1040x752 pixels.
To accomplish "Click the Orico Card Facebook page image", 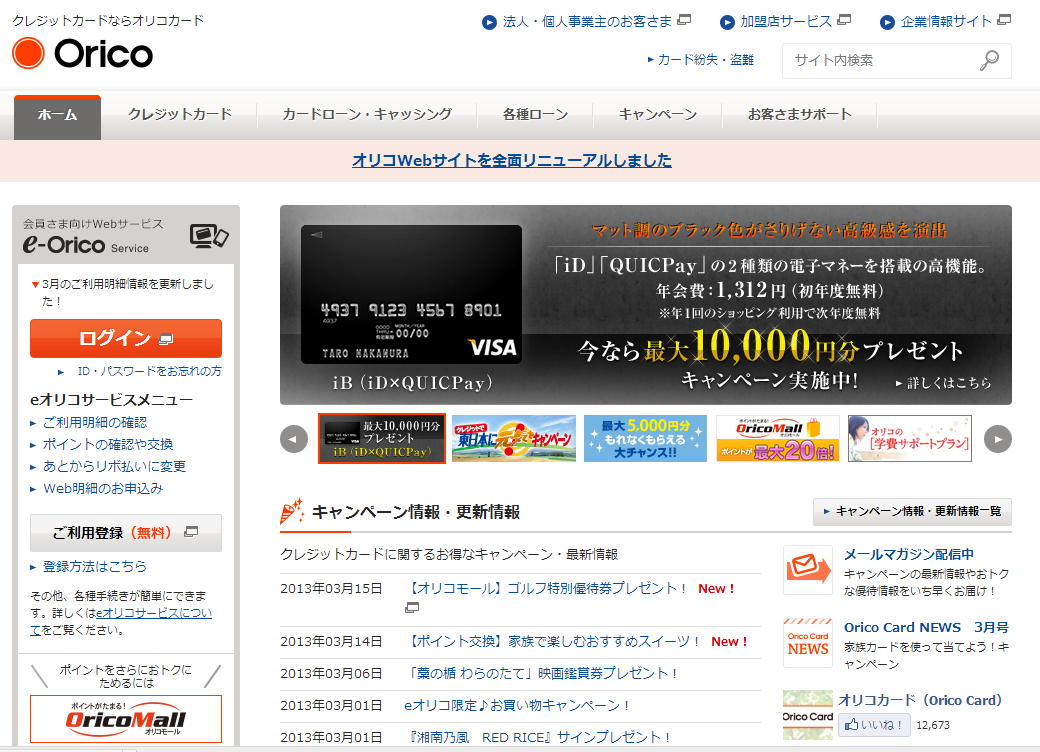I will [808, 715].
